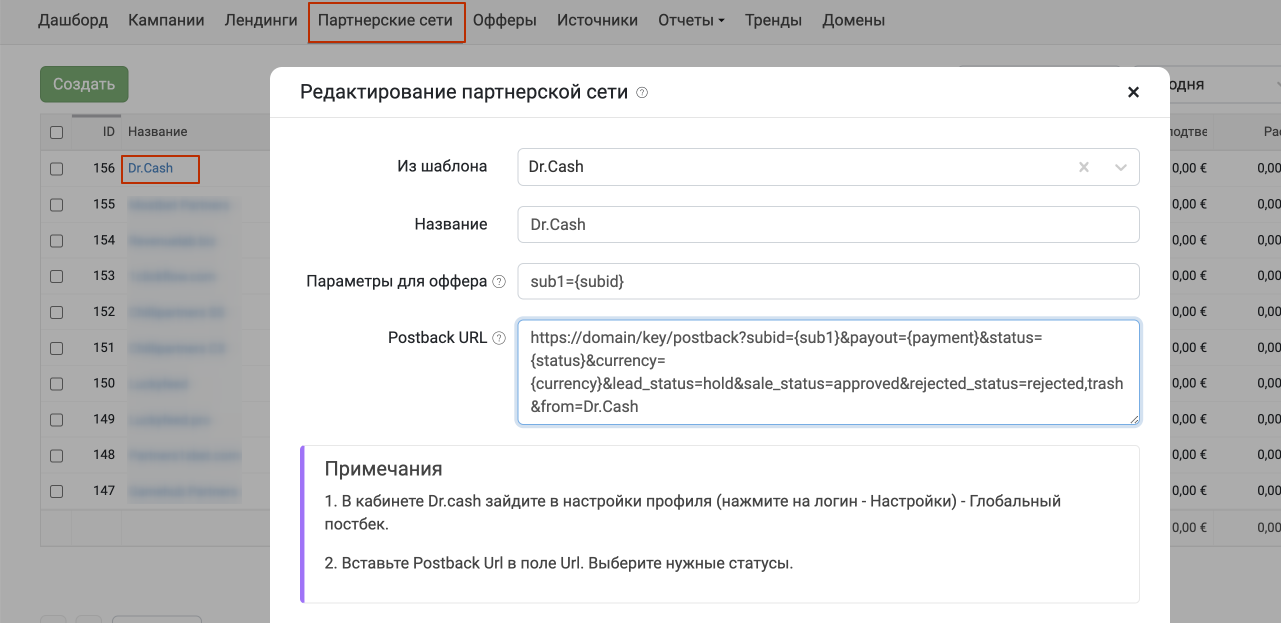The image size is (1281, 623).
Task: Check the row 150 checkbox
Action: coord(57,384)
